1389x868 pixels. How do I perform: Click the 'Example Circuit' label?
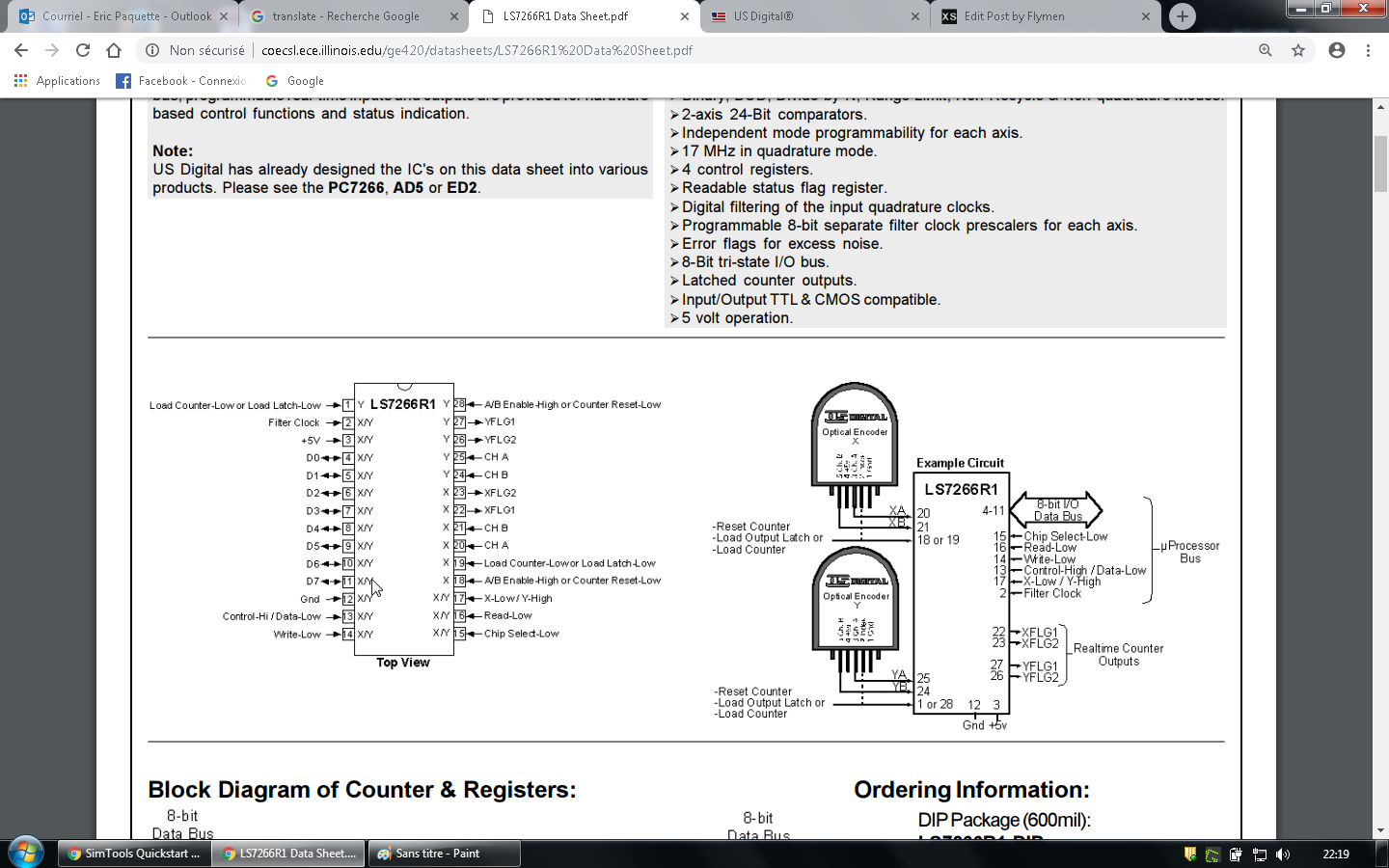pyautogui.click(x=960, y=463)
